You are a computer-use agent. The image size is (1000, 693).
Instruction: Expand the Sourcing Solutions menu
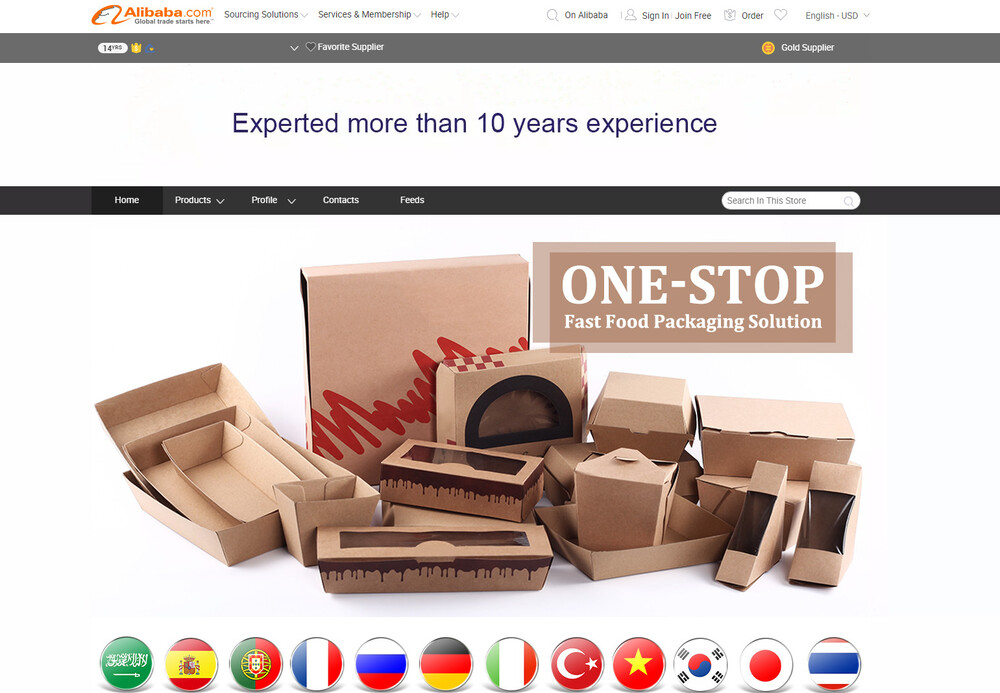(x=266, y=15)
